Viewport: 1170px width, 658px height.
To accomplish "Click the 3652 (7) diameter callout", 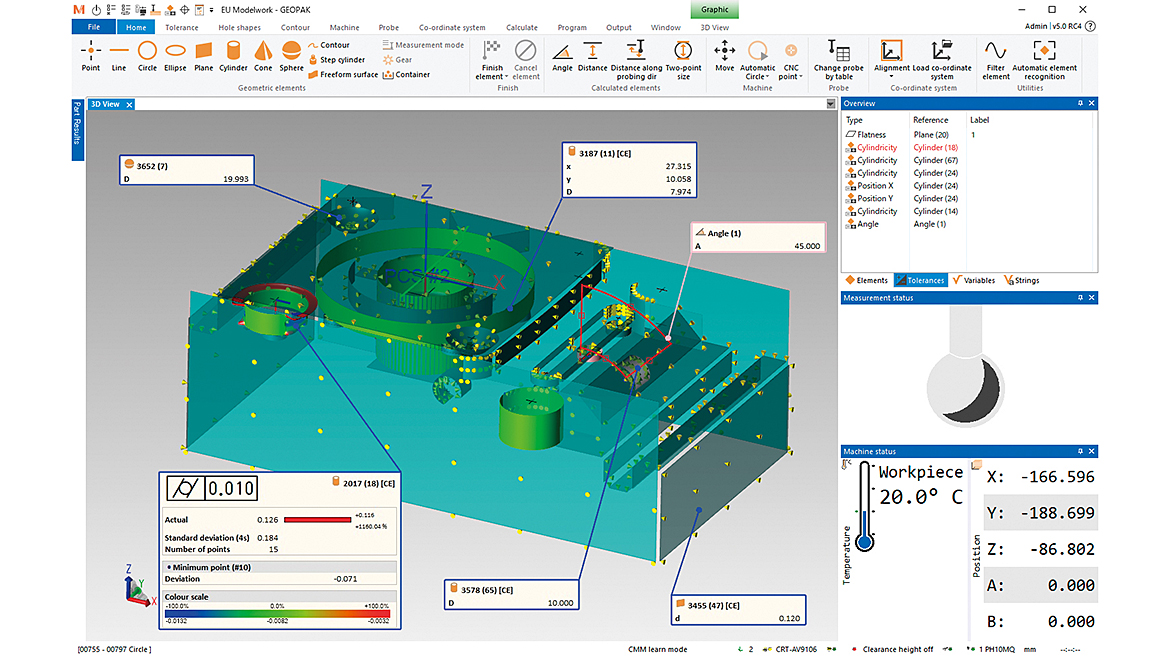I will pyautogui.click(x=187, y=170).
